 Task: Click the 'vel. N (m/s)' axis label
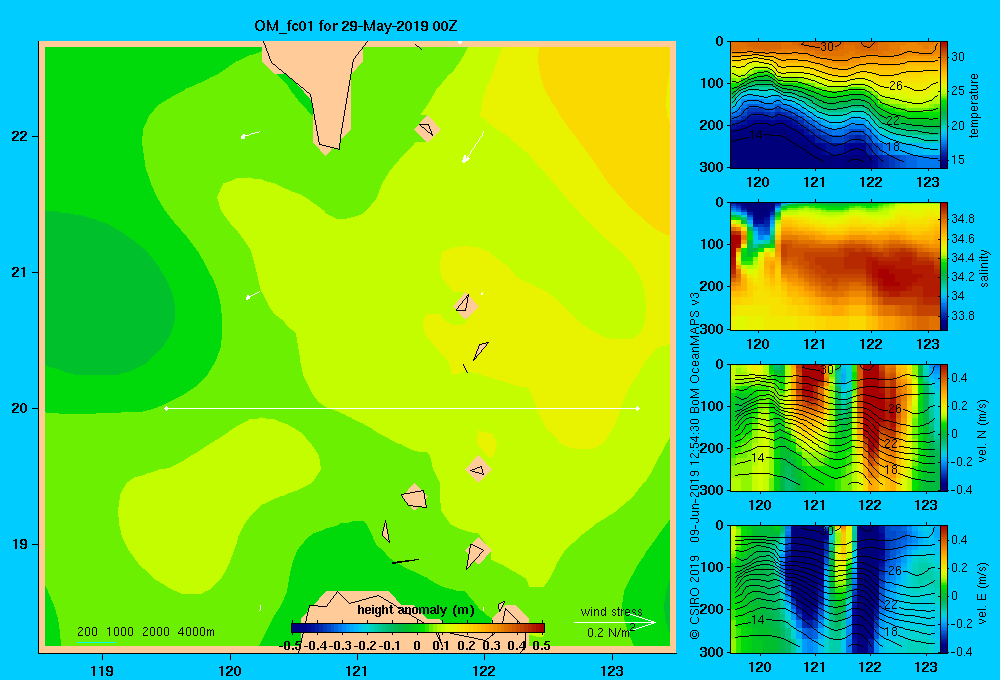983,430
